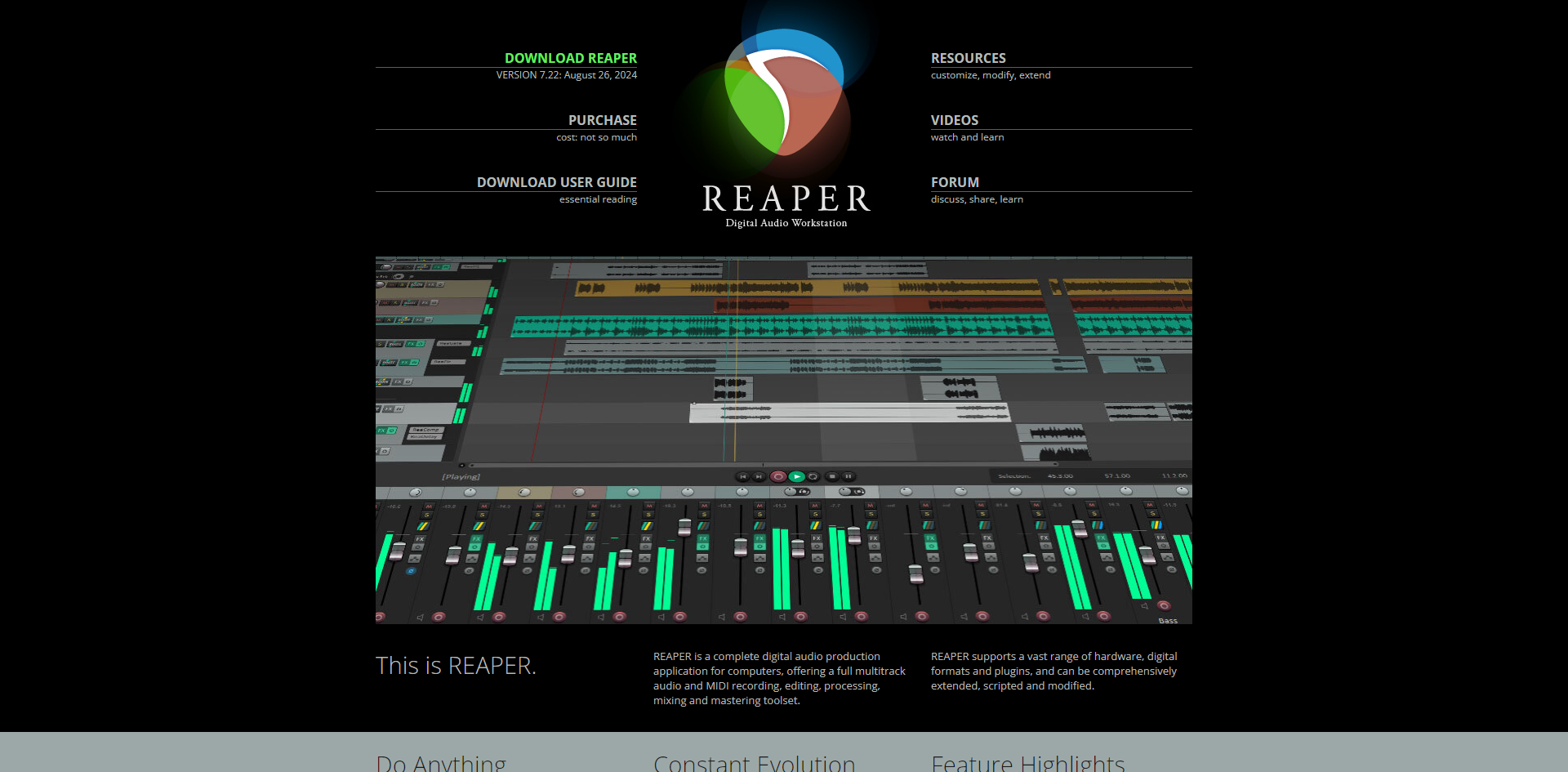Go to the Videos page
Viewport: 1568px width, 772px height.
(x=954, y=120)
